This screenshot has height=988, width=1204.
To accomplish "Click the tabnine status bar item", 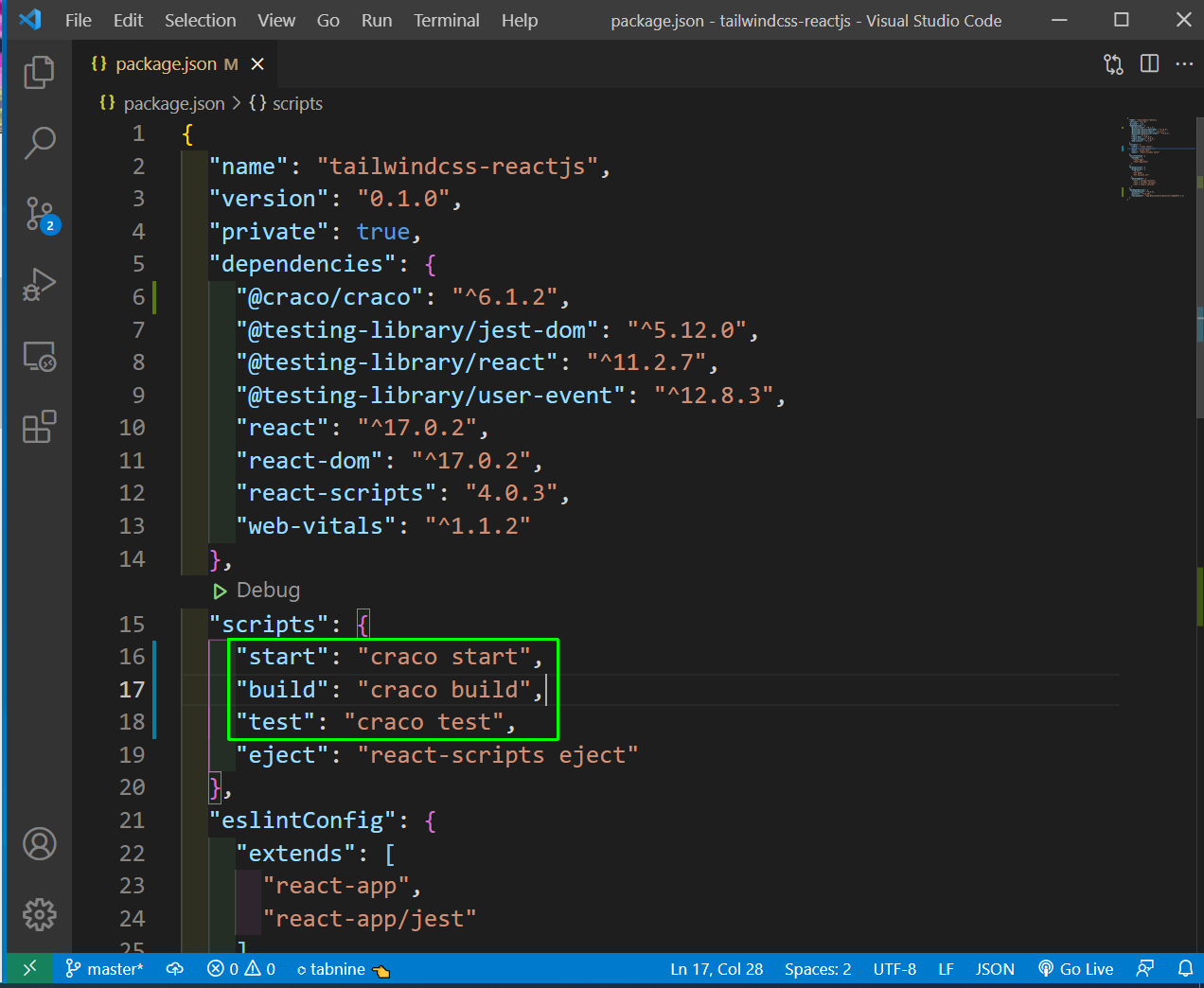I will [331, 969].
